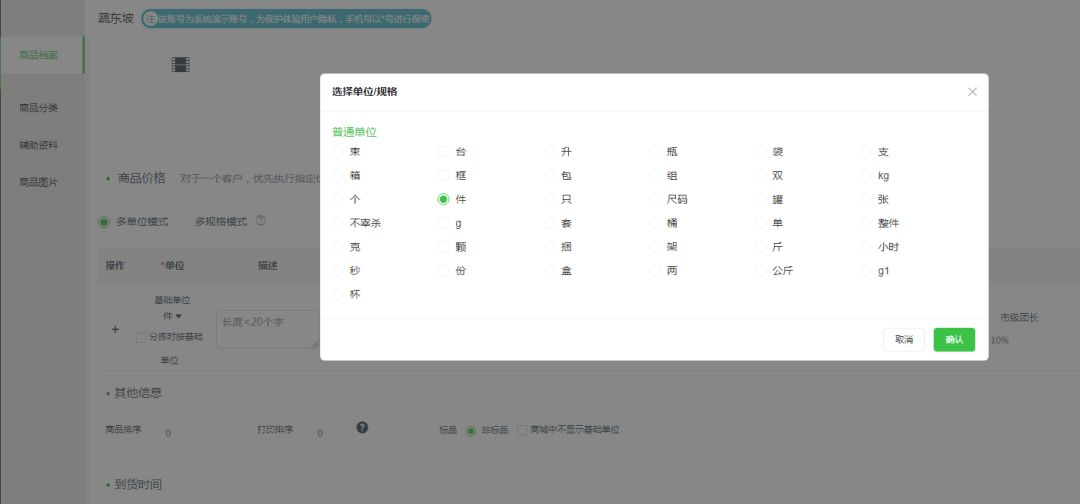Select the 套 unit radio button
Screen dimensions: 1080x504
point(550,223)
